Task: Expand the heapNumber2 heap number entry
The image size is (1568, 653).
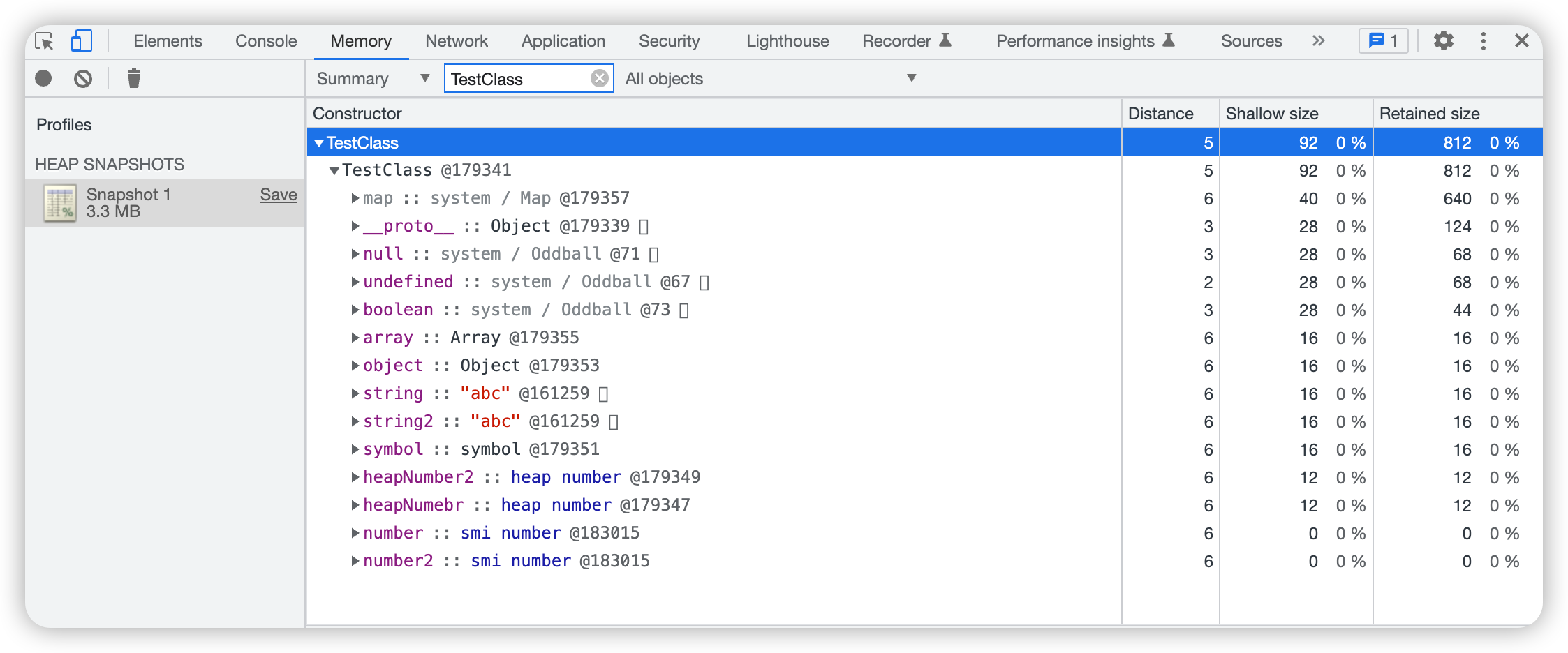Action: [355, 477]
